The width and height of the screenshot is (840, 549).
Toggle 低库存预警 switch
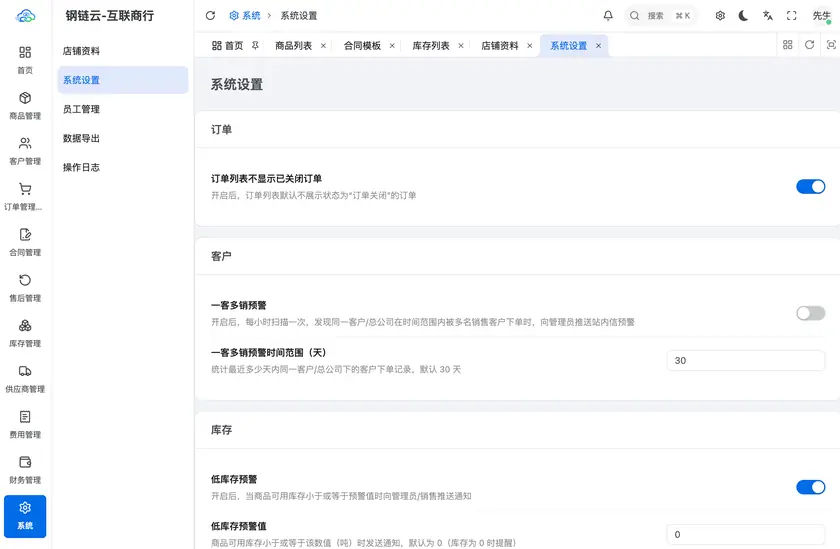coord(811,487)
